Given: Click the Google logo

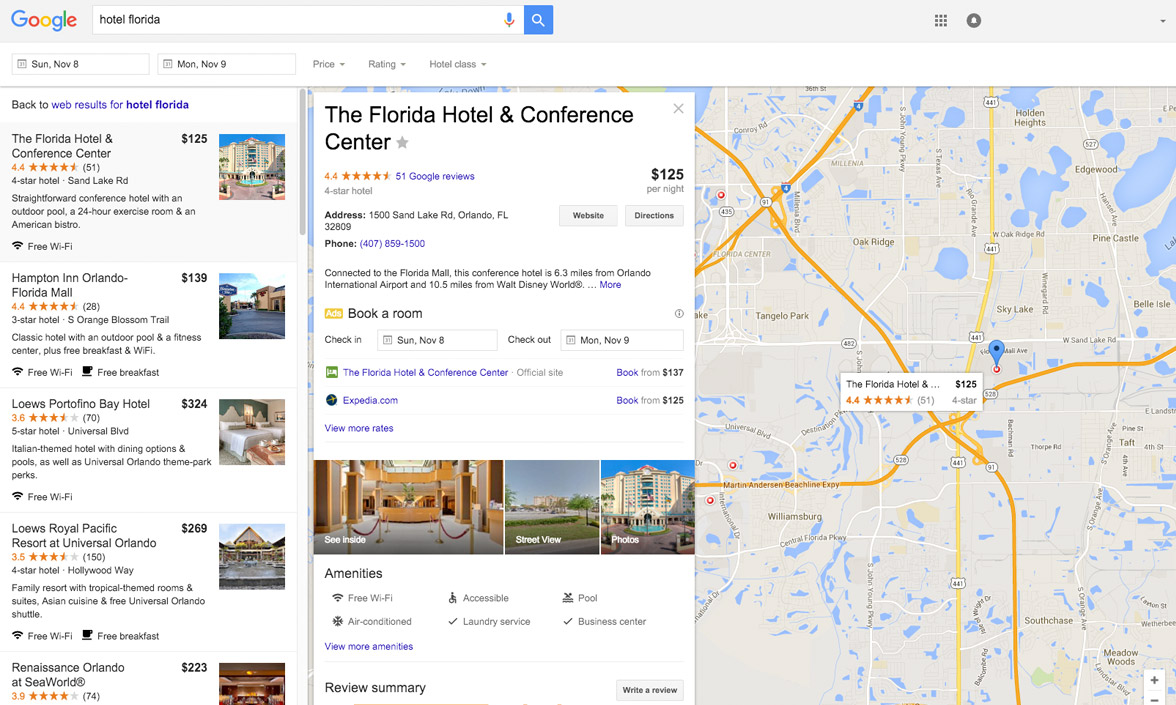Looking at the screenshot, I should tap(44, 20).
